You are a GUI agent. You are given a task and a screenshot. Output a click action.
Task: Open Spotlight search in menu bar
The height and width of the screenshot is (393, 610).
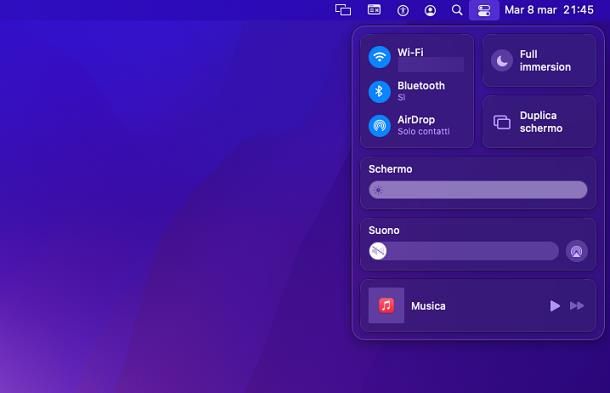pos(457,10)
